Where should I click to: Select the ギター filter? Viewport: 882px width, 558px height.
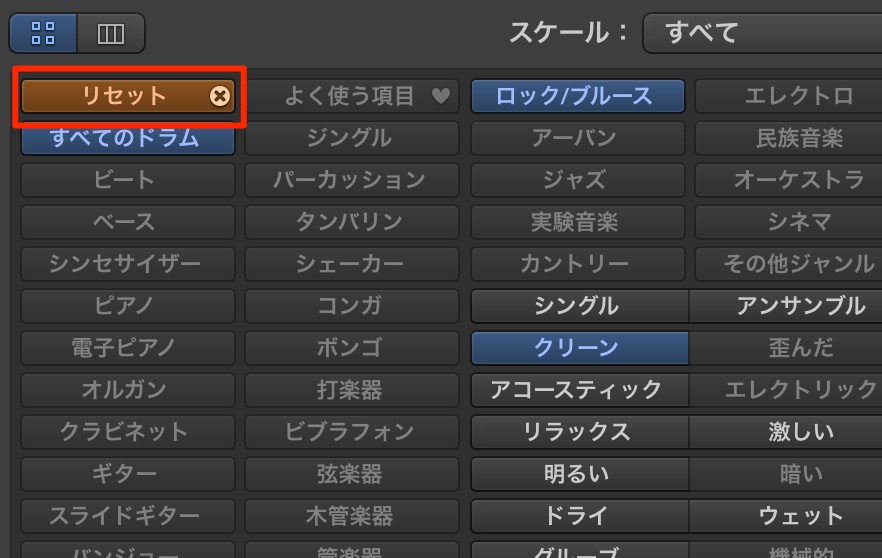(x=128, y=474)
